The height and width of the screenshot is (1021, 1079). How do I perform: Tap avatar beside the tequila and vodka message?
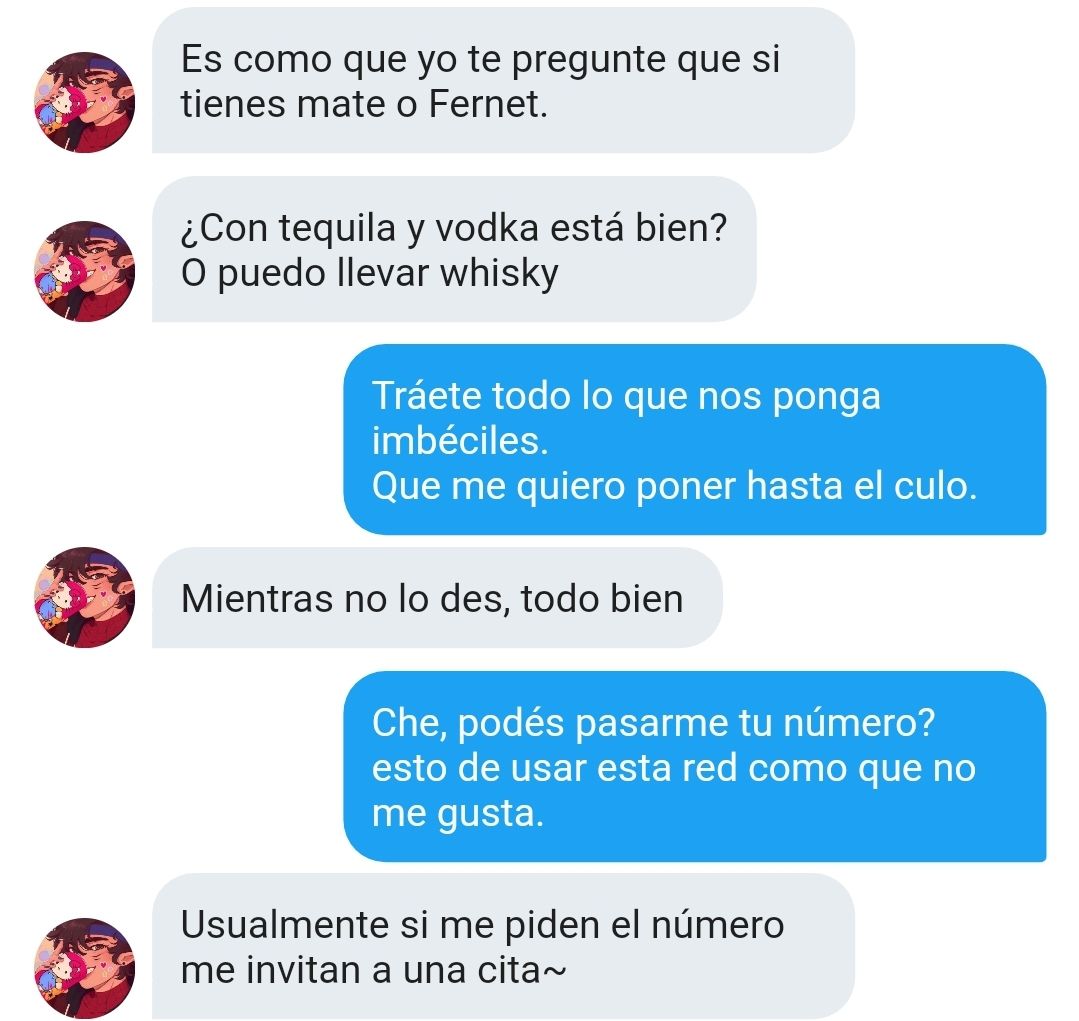tap(84, 271)
